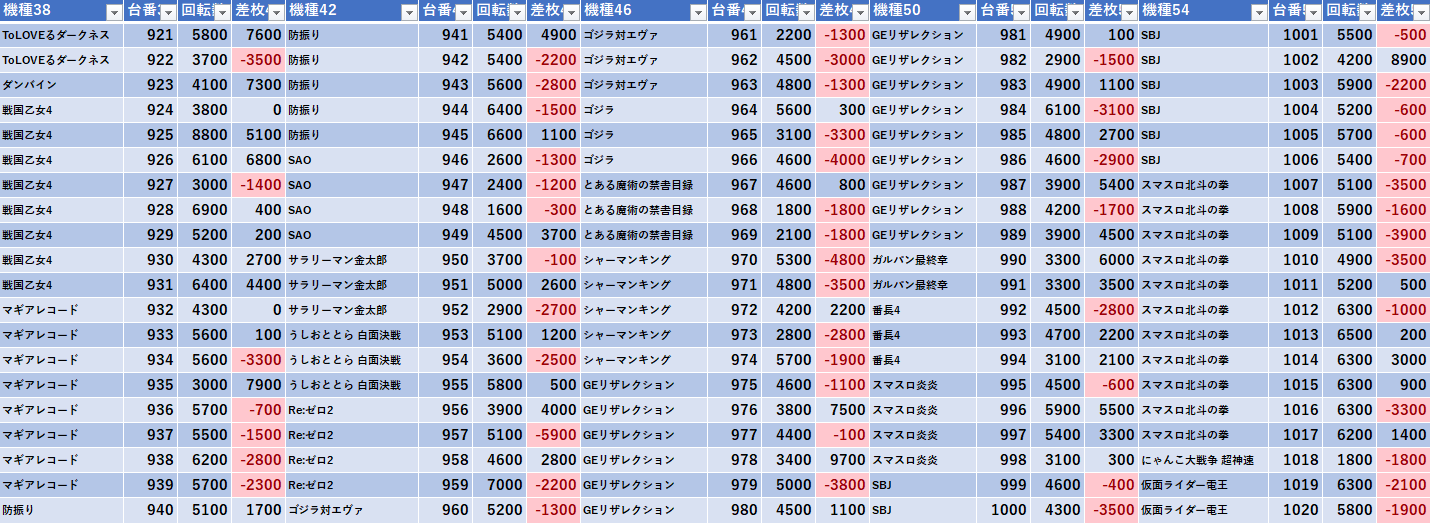Select the マギアレコード cell in row 936

[x=62, y=410]
